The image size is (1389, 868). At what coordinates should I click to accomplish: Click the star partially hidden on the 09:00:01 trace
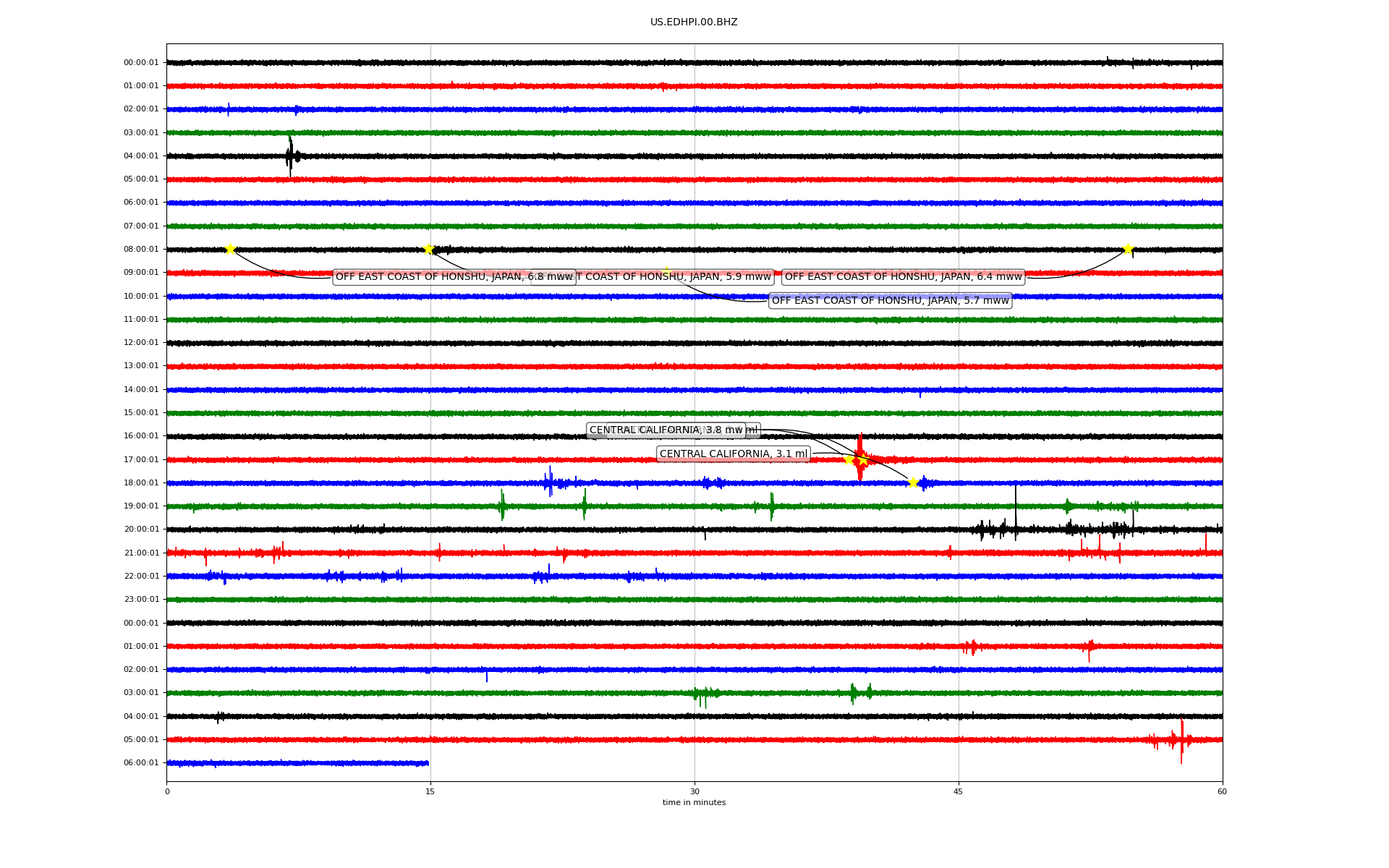(666, 271)
